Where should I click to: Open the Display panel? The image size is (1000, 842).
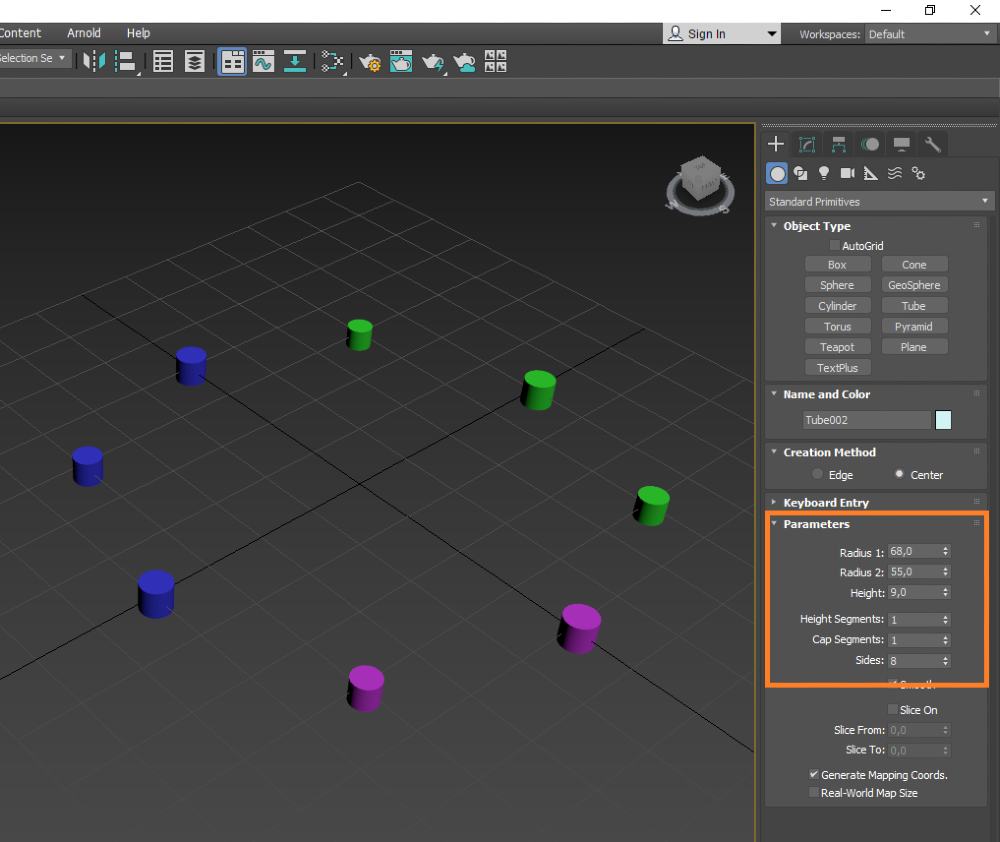[901, 145]
